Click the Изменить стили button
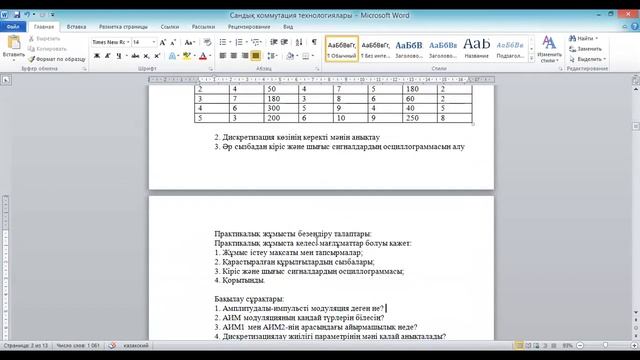The image size is (640, 360). [549, 49]
